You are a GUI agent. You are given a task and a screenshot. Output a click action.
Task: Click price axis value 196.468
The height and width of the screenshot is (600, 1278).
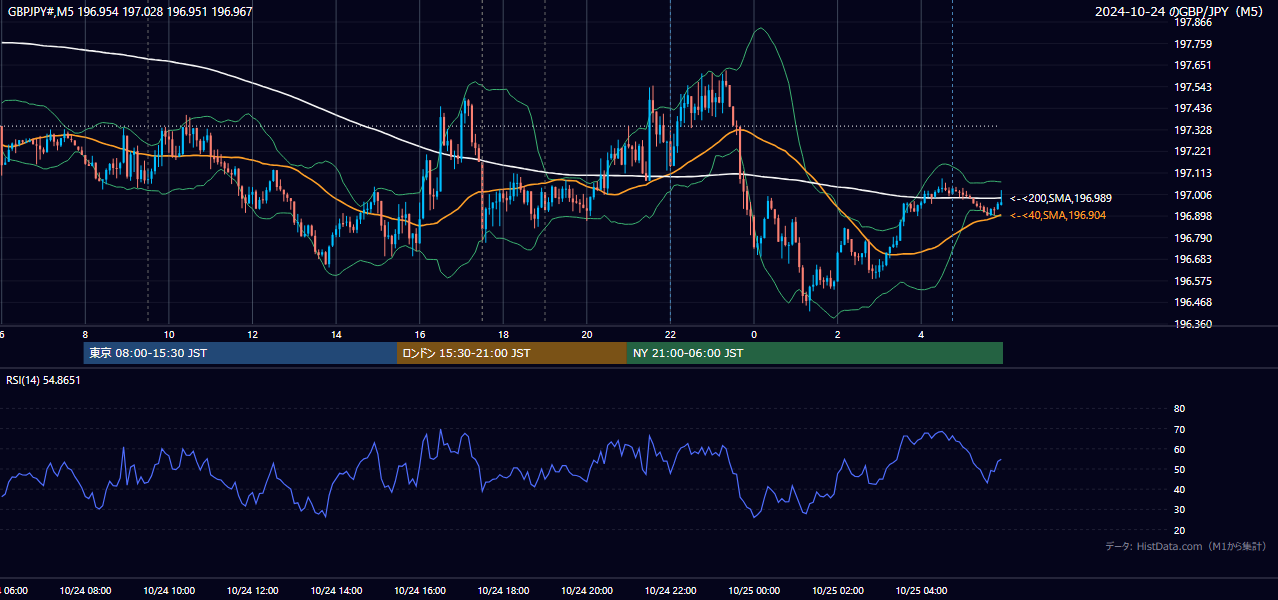click(1194, 302)
